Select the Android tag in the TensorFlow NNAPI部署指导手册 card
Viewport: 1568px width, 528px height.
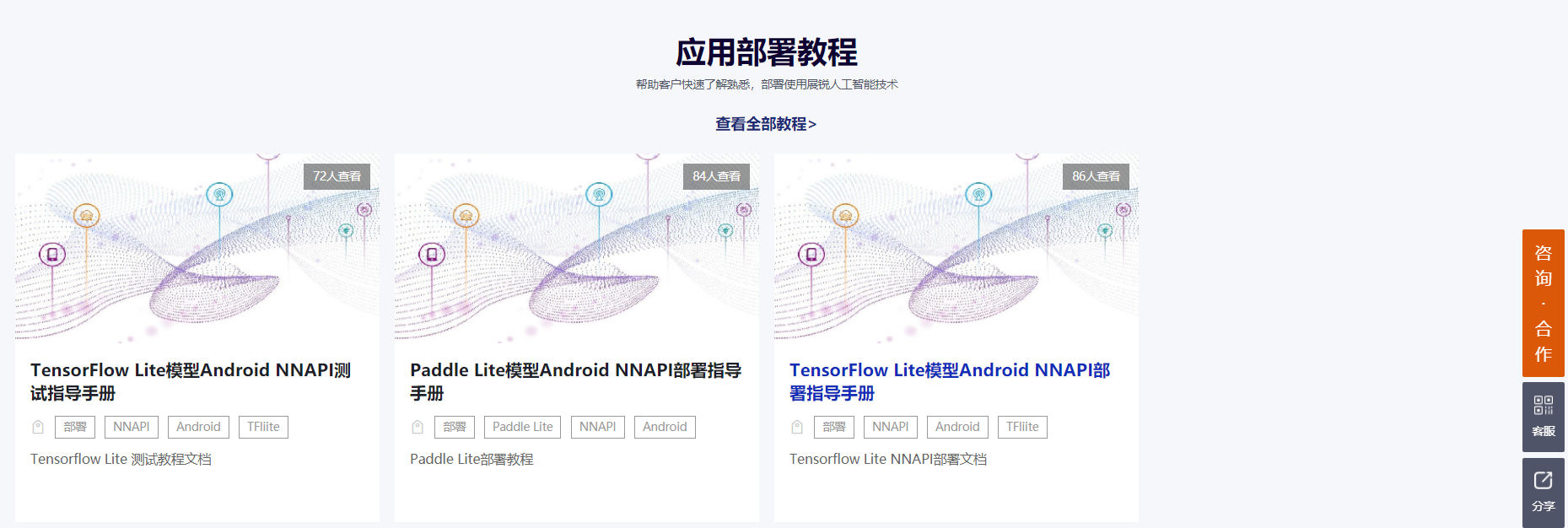click(957, 427)
